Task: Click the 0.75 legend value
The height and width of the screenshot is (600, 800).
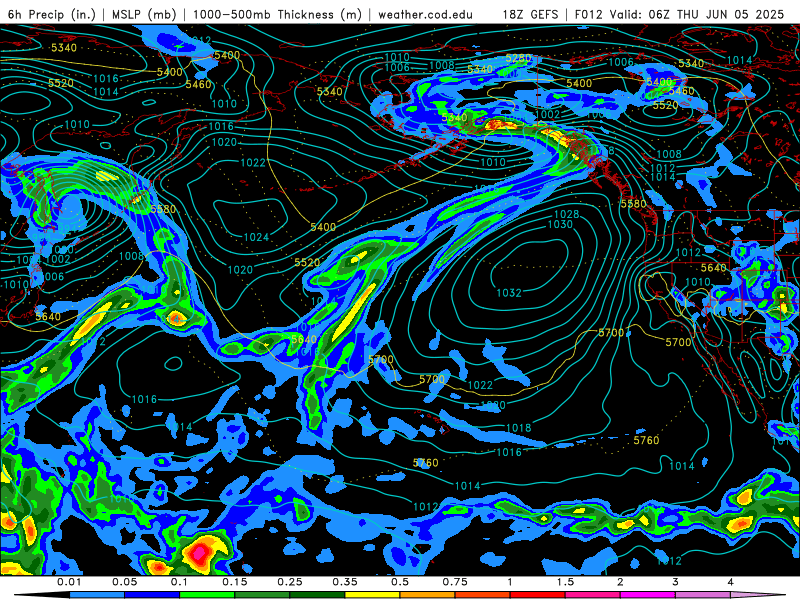Action: (455, 582)
